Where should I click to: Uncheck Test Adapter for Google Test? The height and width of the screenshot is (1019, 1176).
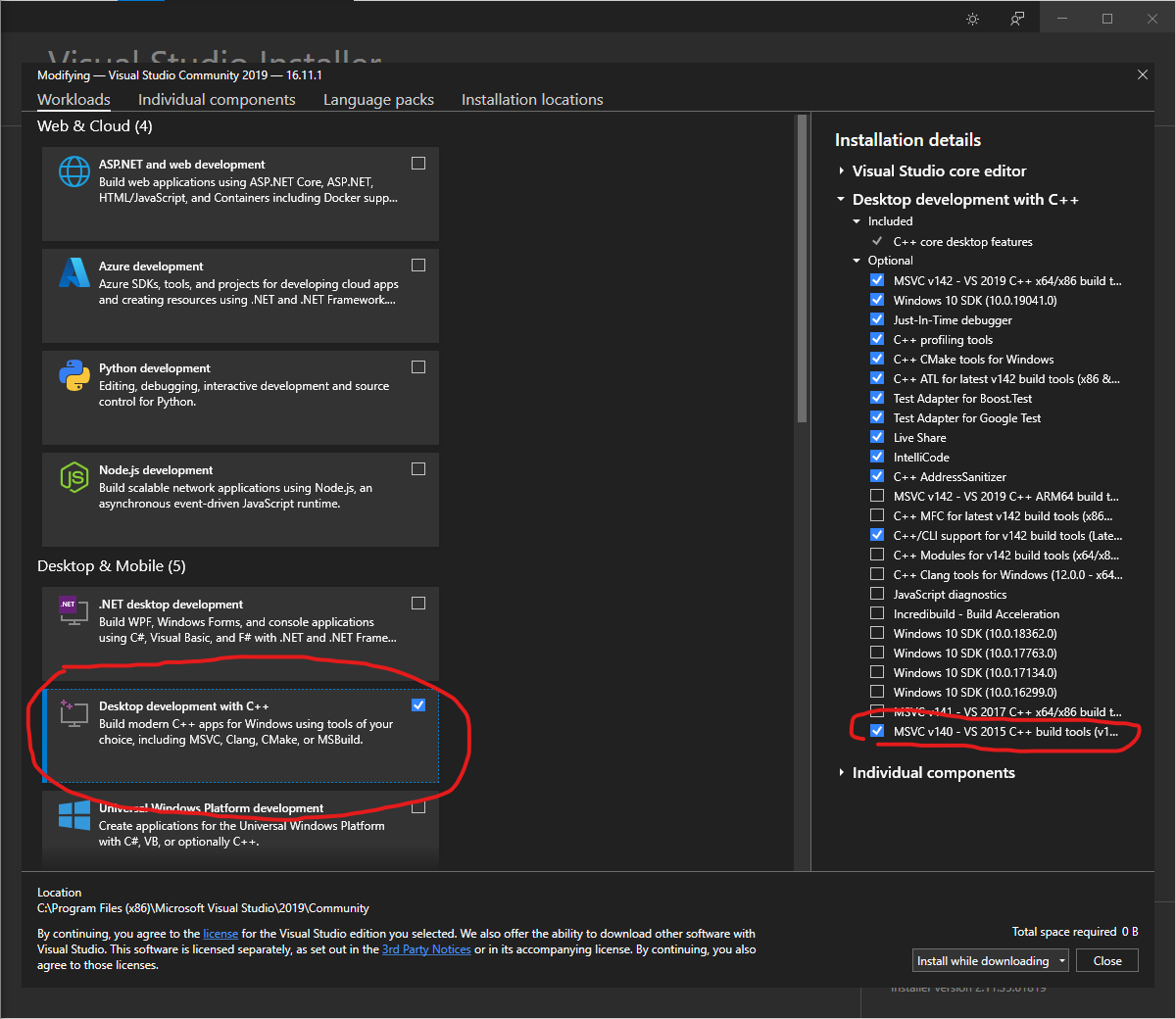tap(877, 417)
